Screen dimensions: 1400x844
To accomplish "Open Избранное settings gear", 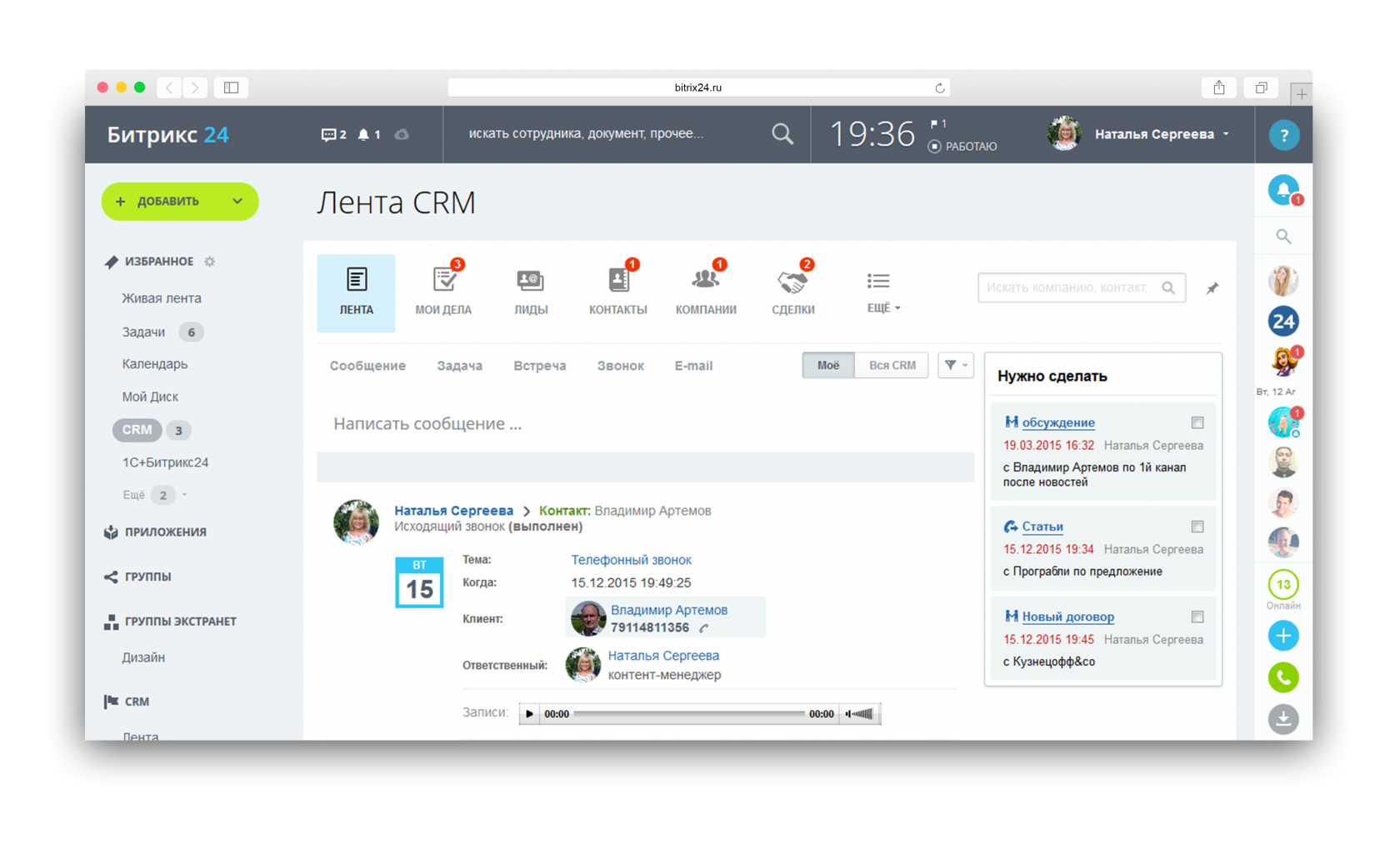I will 210,262.
